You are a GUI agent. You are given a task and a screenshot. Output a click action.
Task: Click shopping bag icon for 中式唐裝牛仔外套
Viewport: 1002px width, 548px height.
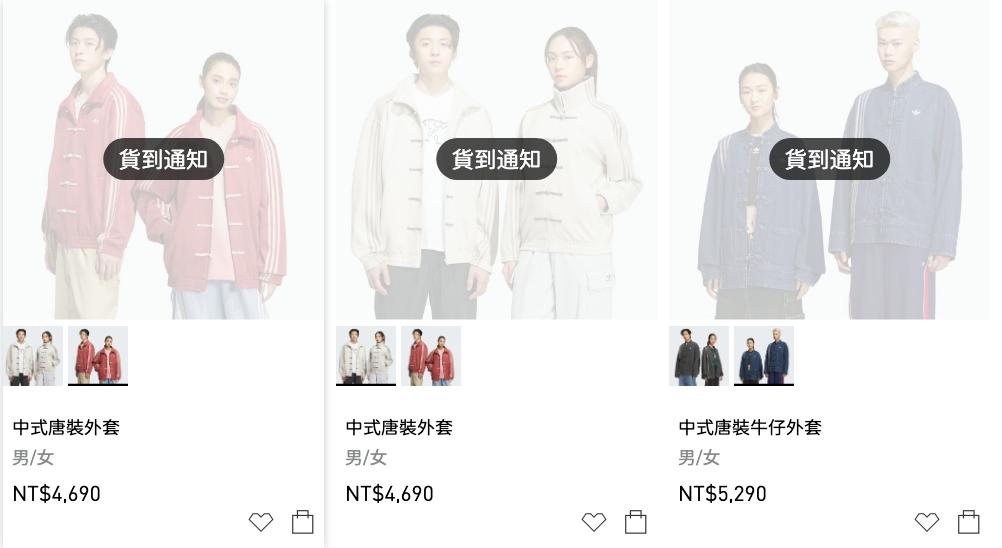(x=968, y=521)
